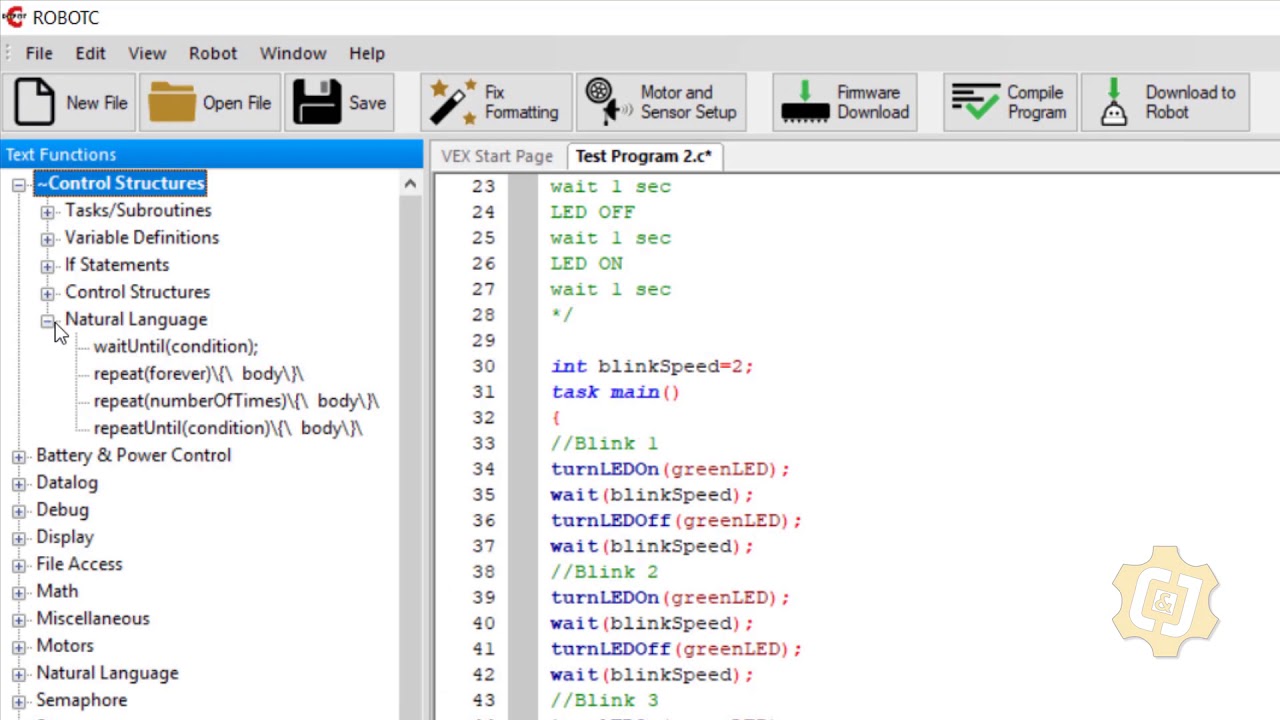Expand the bottom-level Natural Language node
The width and height of the screenshot is (1280, 720).
(19, 674)
